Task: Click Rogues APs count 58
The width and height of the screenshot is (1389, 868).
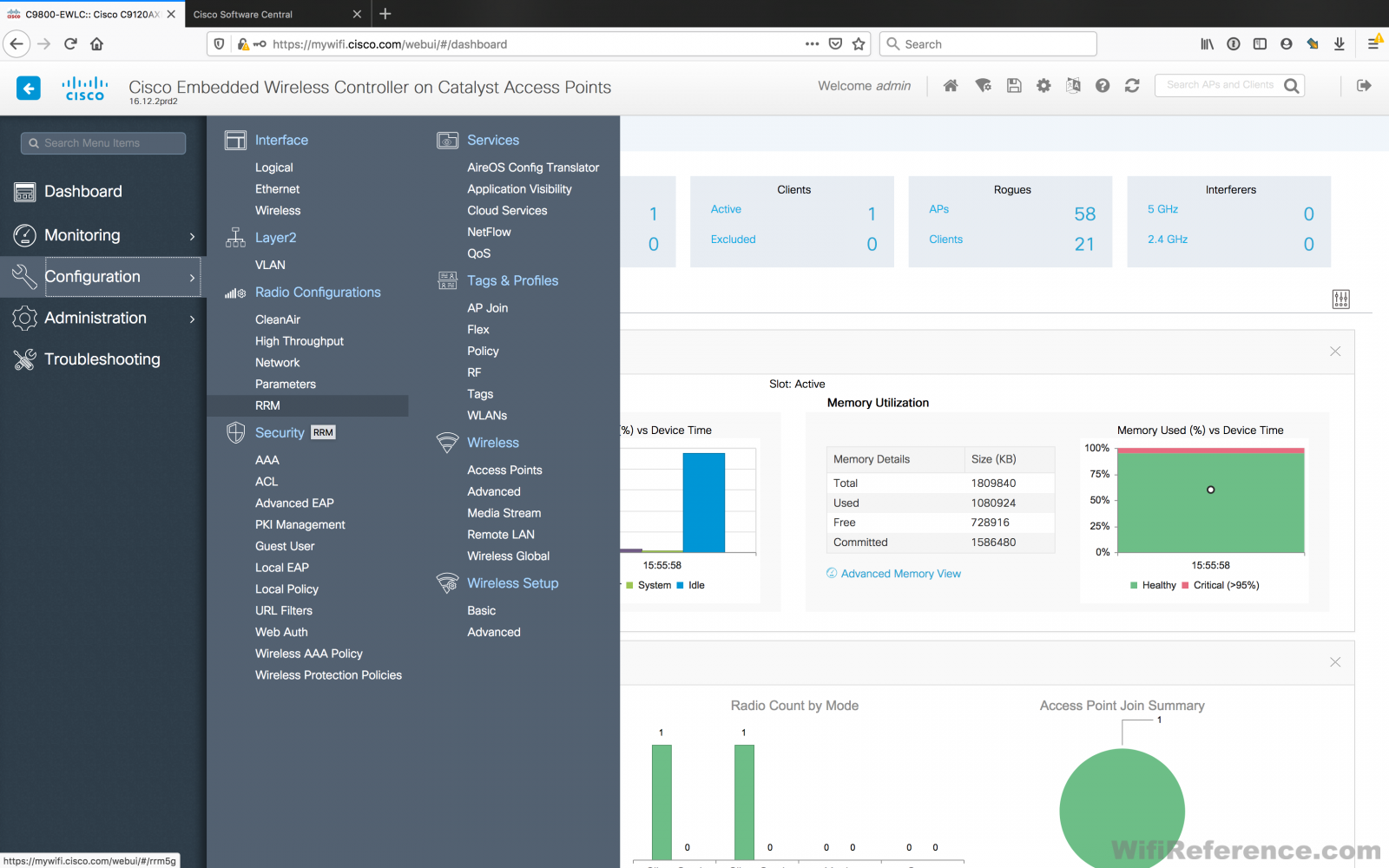Action: click(x=1085, y=214)
